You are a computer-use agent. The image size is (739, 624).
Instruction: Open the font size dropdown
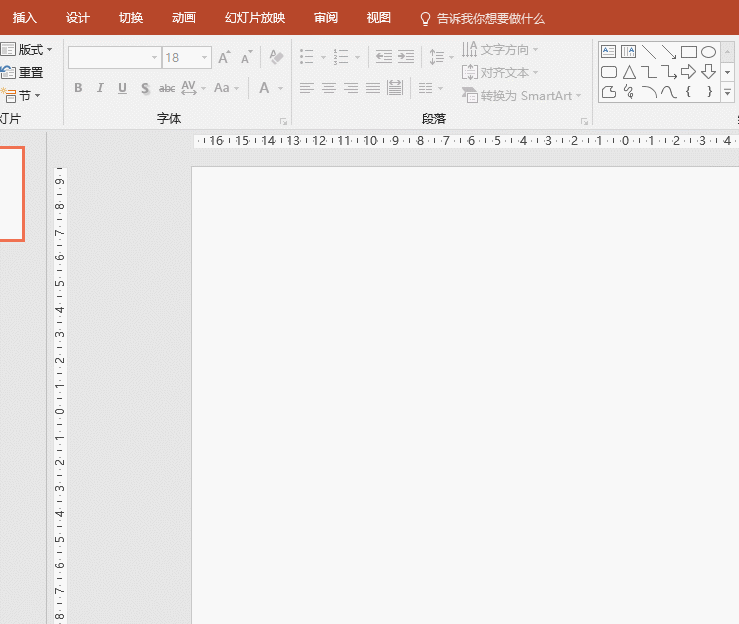tap(205, 57)
